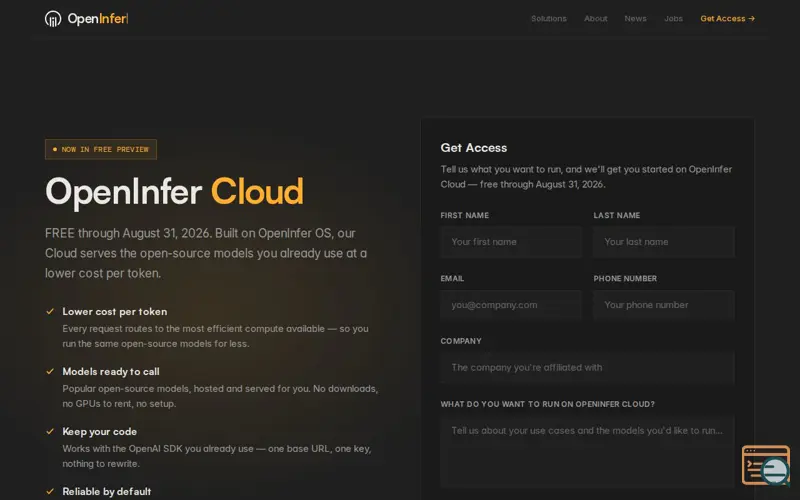Click the OpenInfer wordmark in header
Image resolution: width=800 pixels, height=500 pixels.
[97, 19]
